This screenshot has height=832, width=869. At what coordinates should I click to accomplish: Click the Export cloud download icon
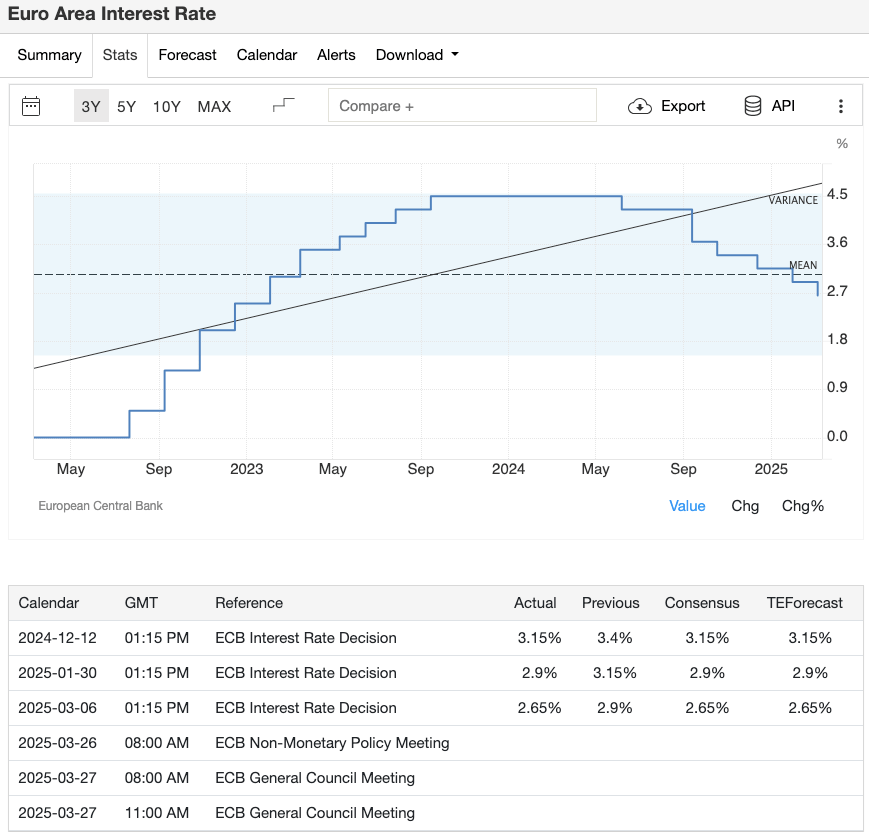pyautogui.click(x=640, y=106)
